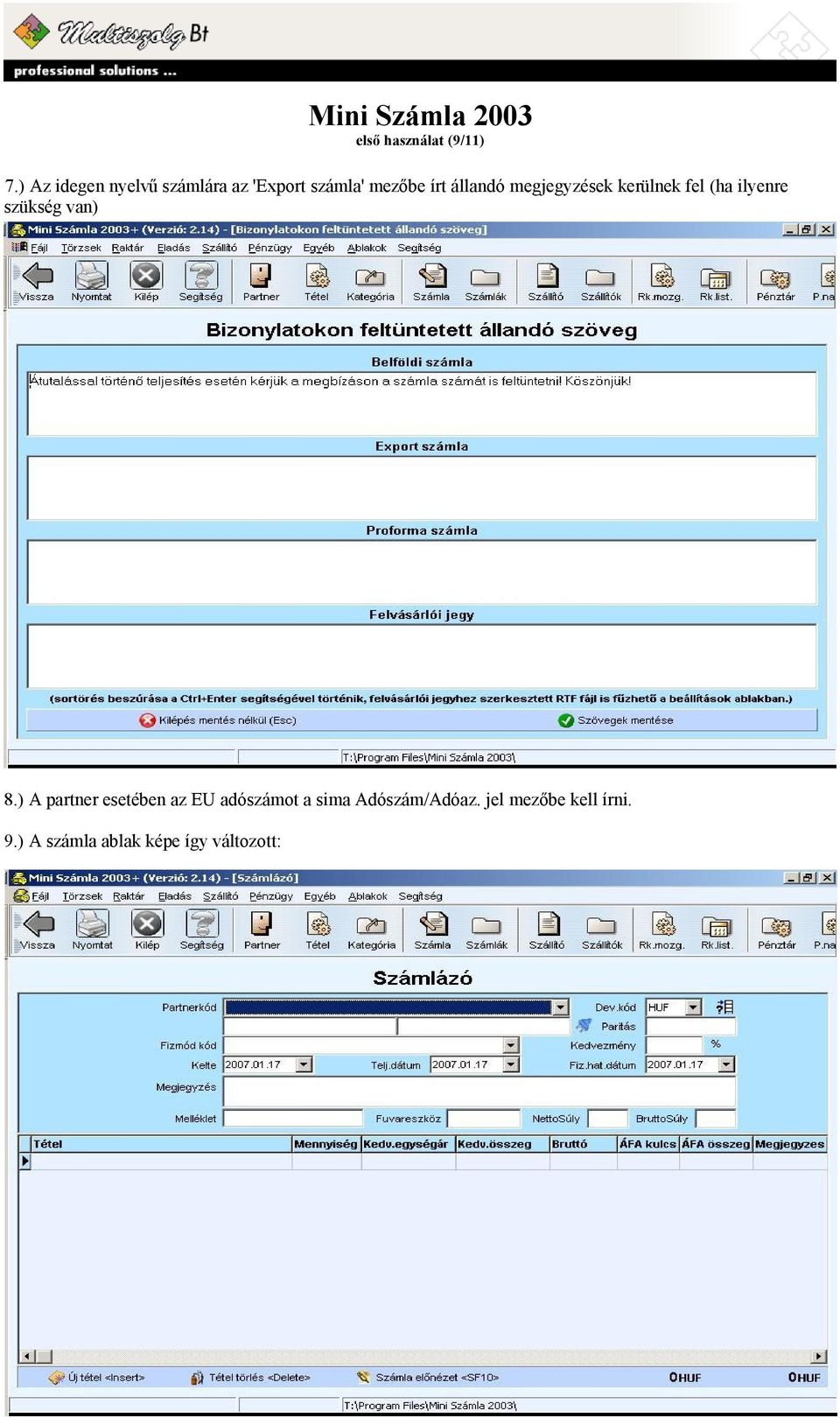Click the grid horizontal scrollbar right arrow
This screenshot has width=840, height=1418.
(819, 1357)
